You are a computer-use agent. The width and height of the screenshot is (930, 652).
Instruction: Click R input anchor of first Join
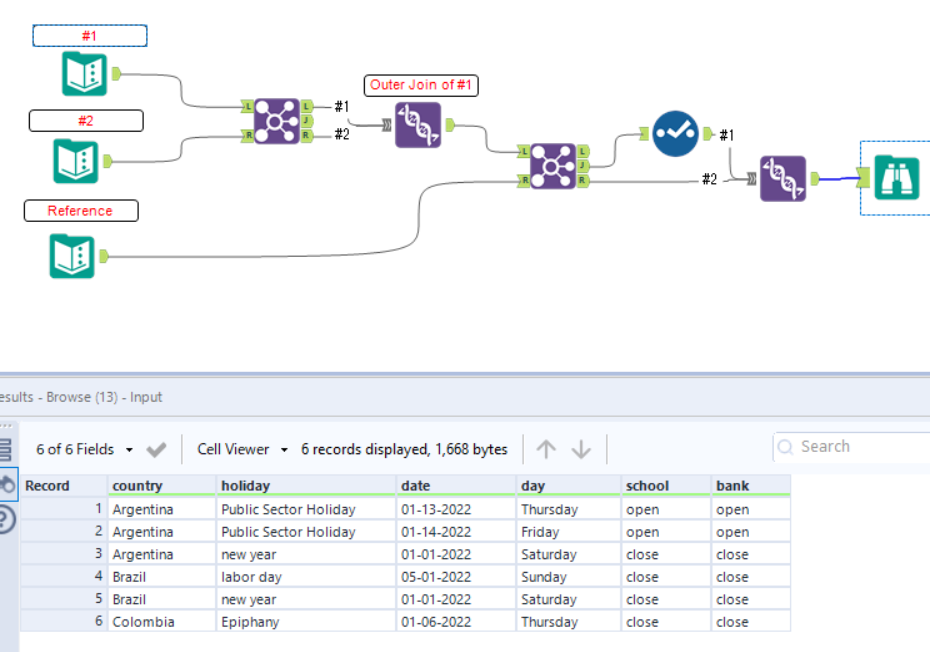(247, 136)
